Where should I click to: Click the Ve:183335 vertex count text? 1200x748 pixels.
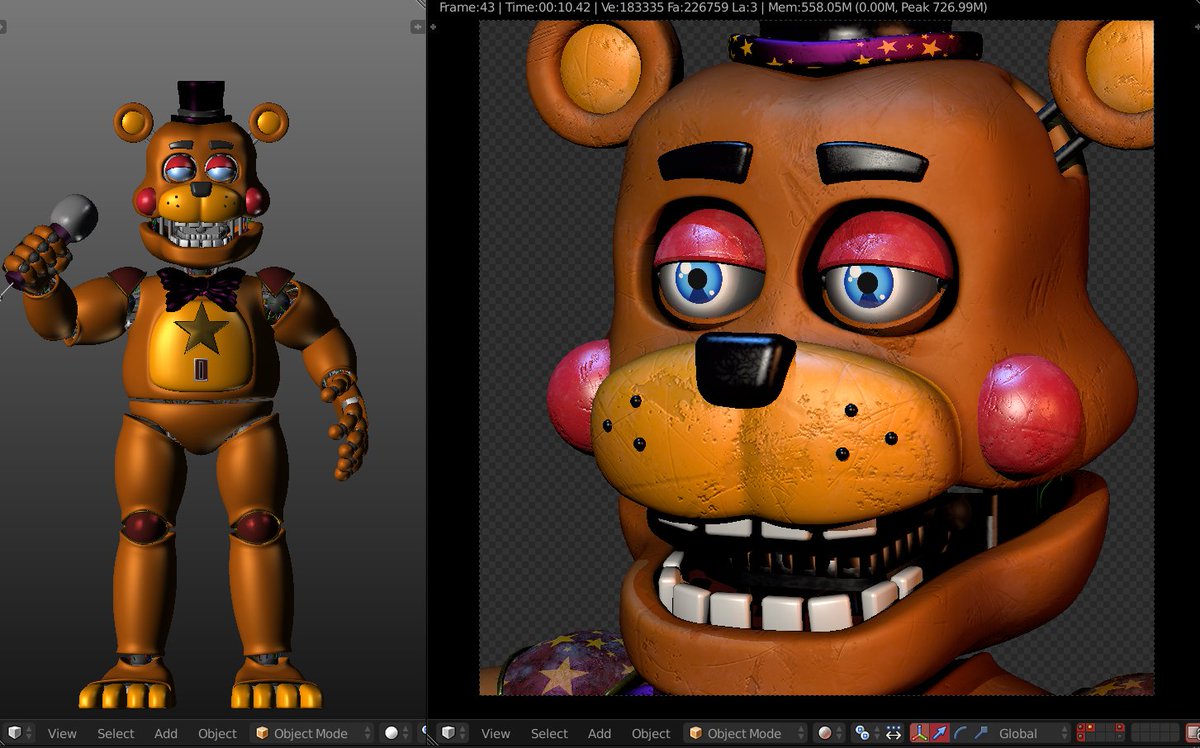(x=634, y=7)
